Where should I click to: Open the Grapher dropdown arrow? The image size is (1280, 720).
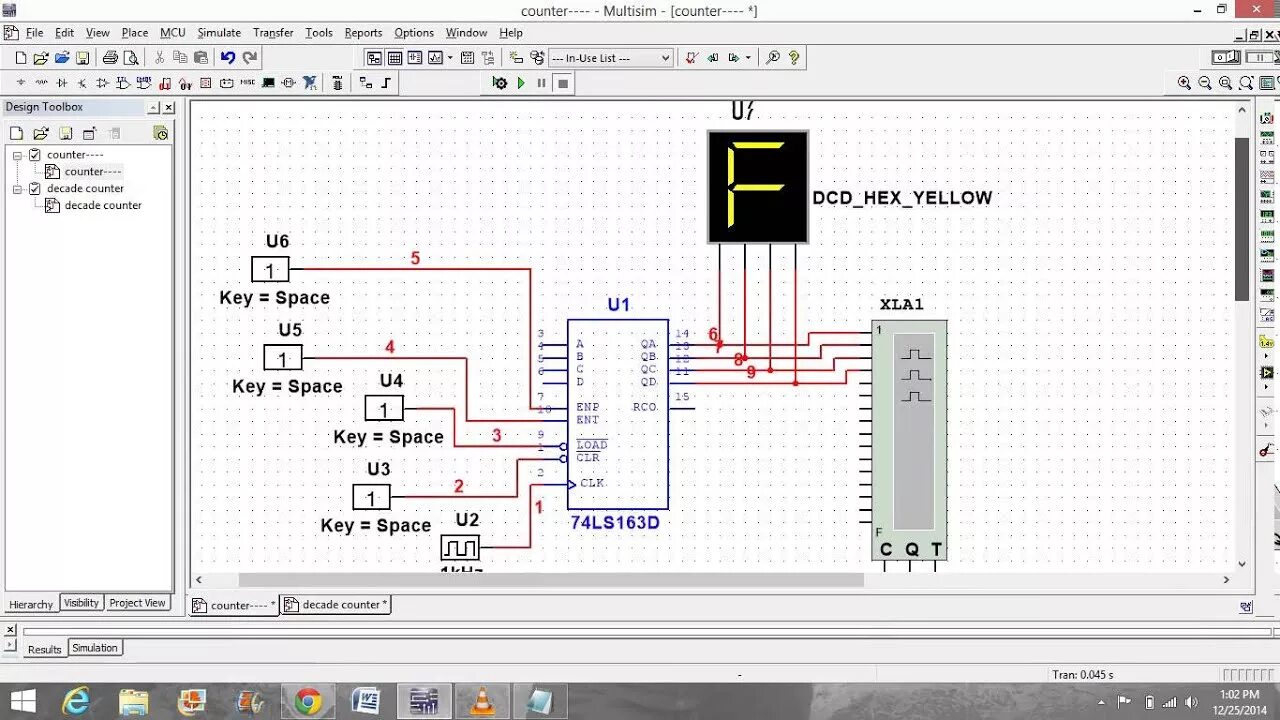450,58
